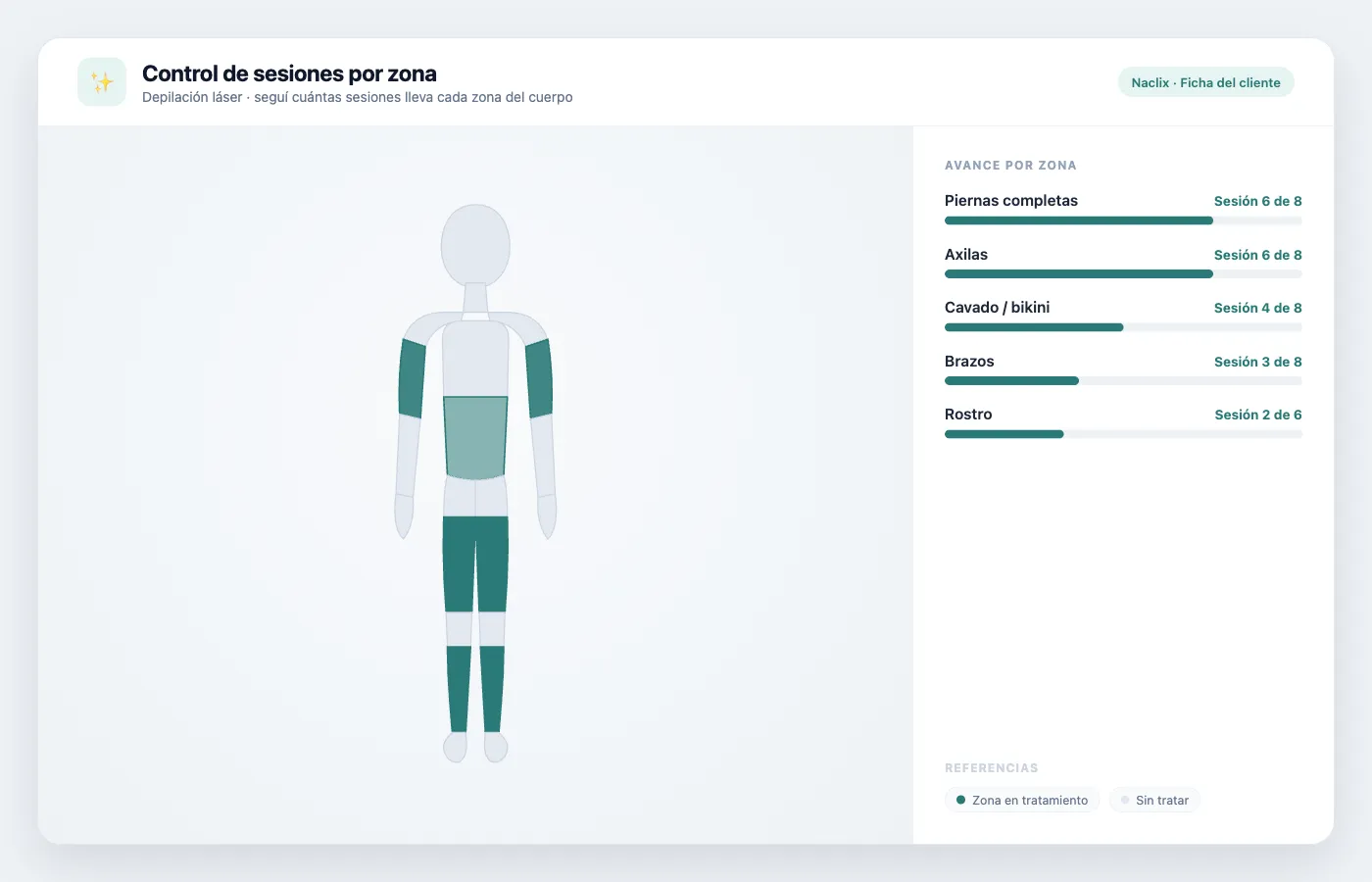Click the sparkle app logo icon
1372x882 pixels.
click(x=102, y=82)
